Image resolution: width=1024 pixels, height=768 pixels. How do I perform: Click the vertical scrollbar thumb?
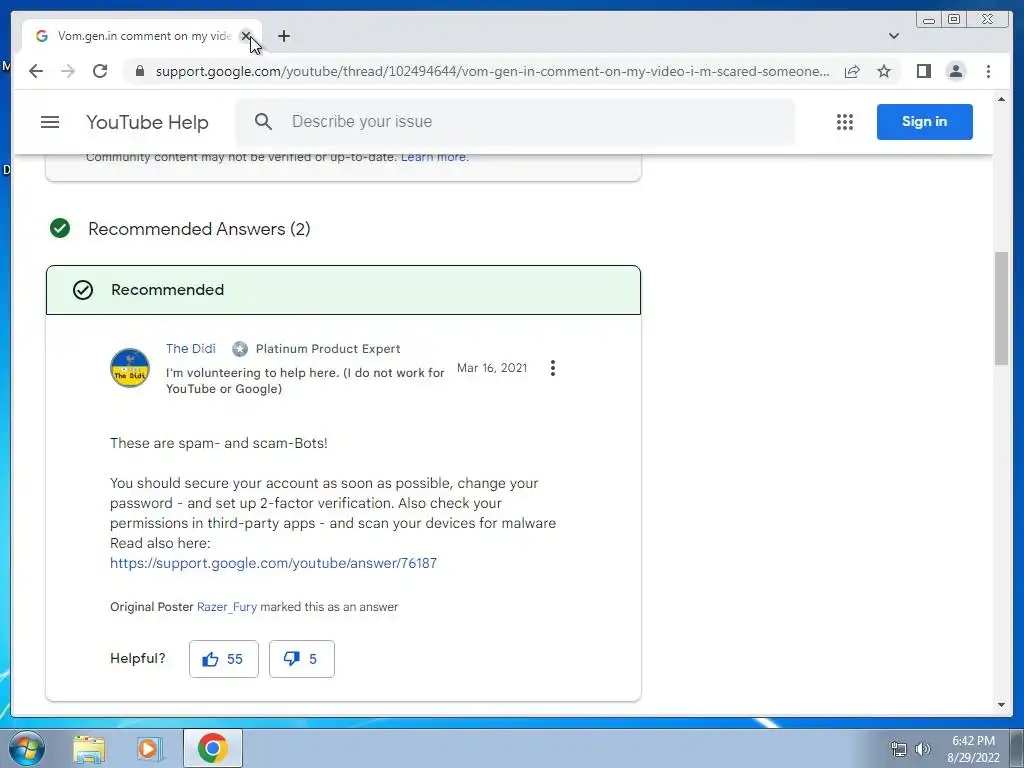tap(1001, 308)
